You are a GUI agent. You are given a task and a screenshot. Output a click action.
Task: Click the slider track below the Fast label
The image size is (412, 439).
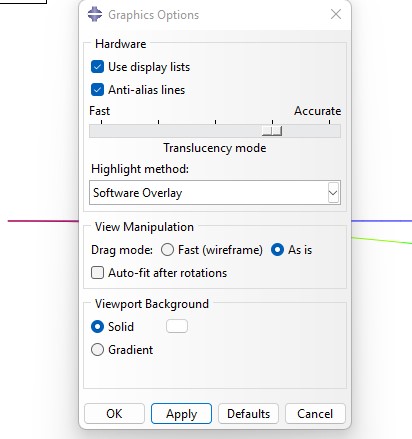[101, 131]
